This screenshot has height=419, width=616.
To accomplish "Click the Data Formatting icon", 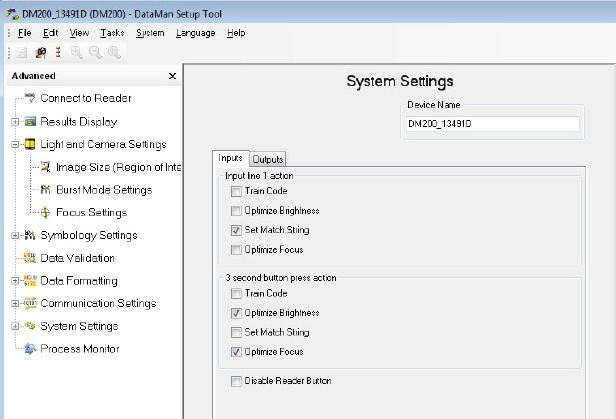I will pyautogui.click(x=30, y=280).
